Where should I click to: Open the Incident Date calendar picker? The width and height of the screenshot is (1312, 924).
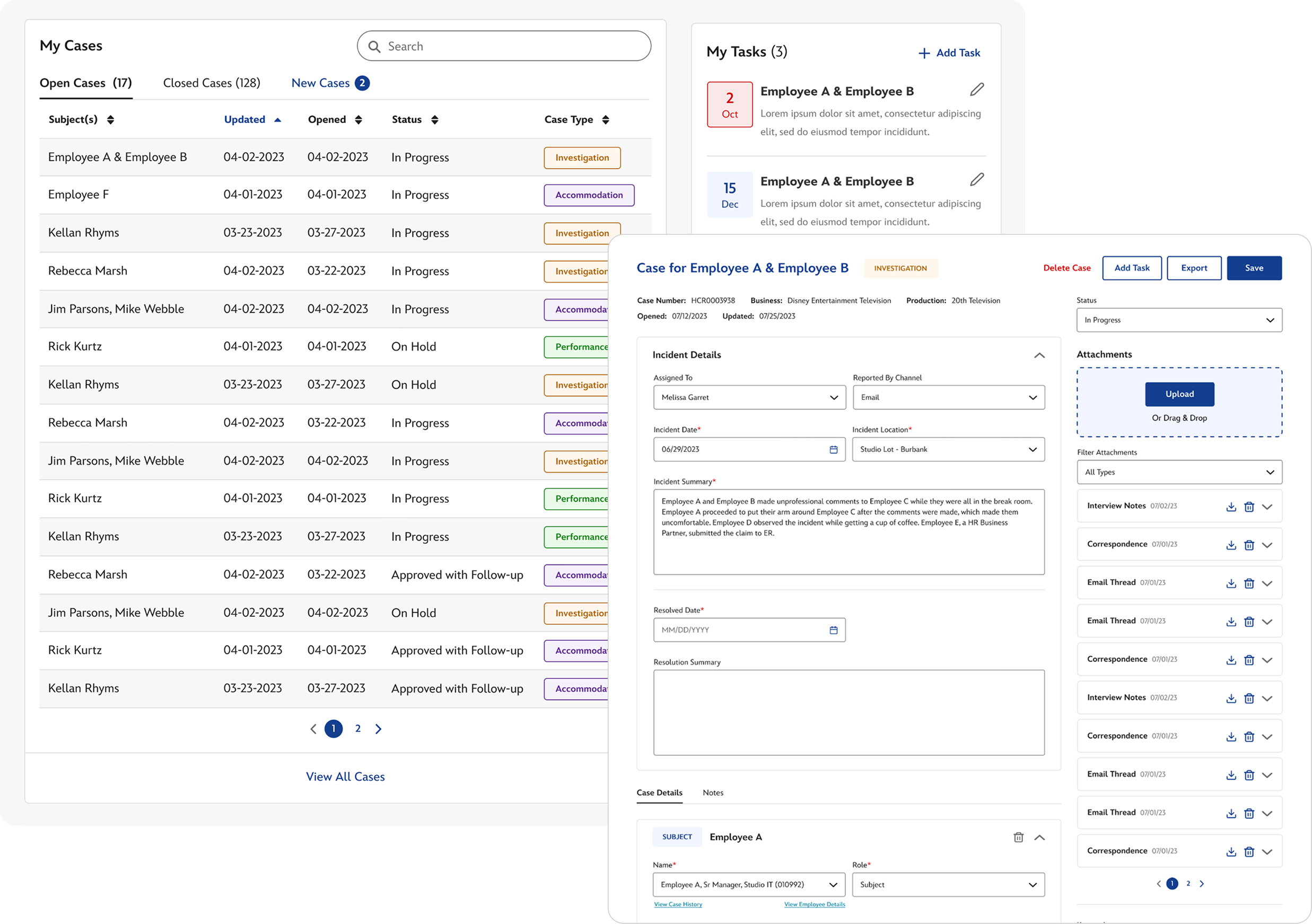(x=833, y=450)
